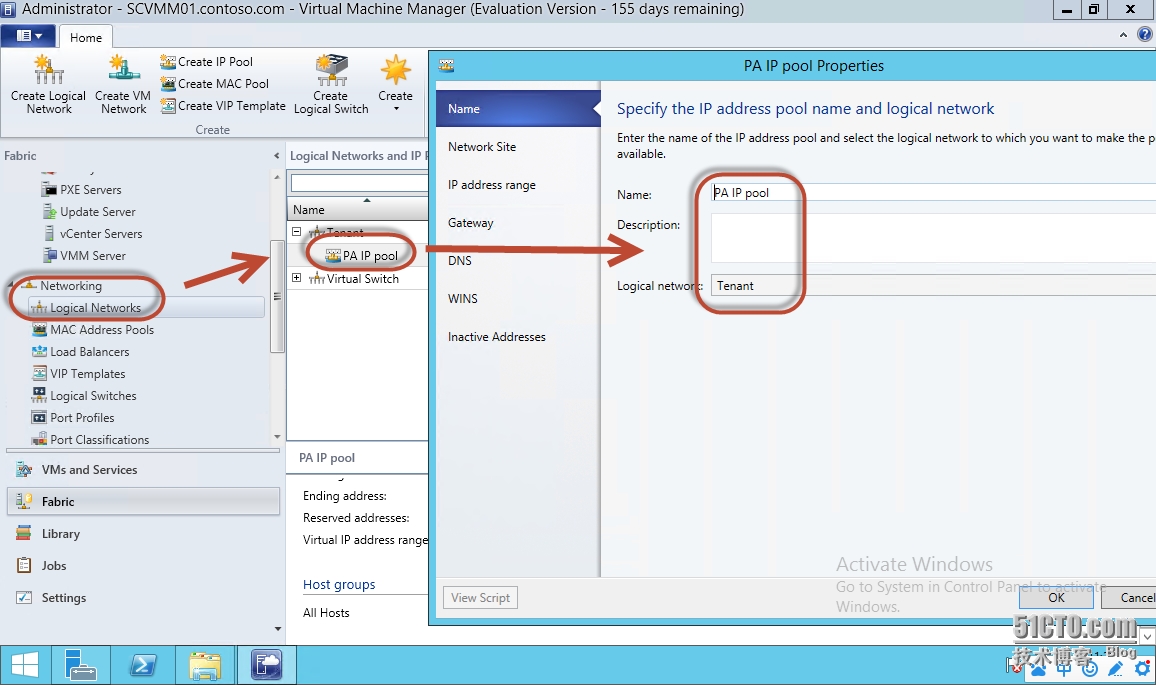Viewport: 1156px width, 685px height.
Task: Collapse the Fabric pane with left chevron
Action: [276, 156]
